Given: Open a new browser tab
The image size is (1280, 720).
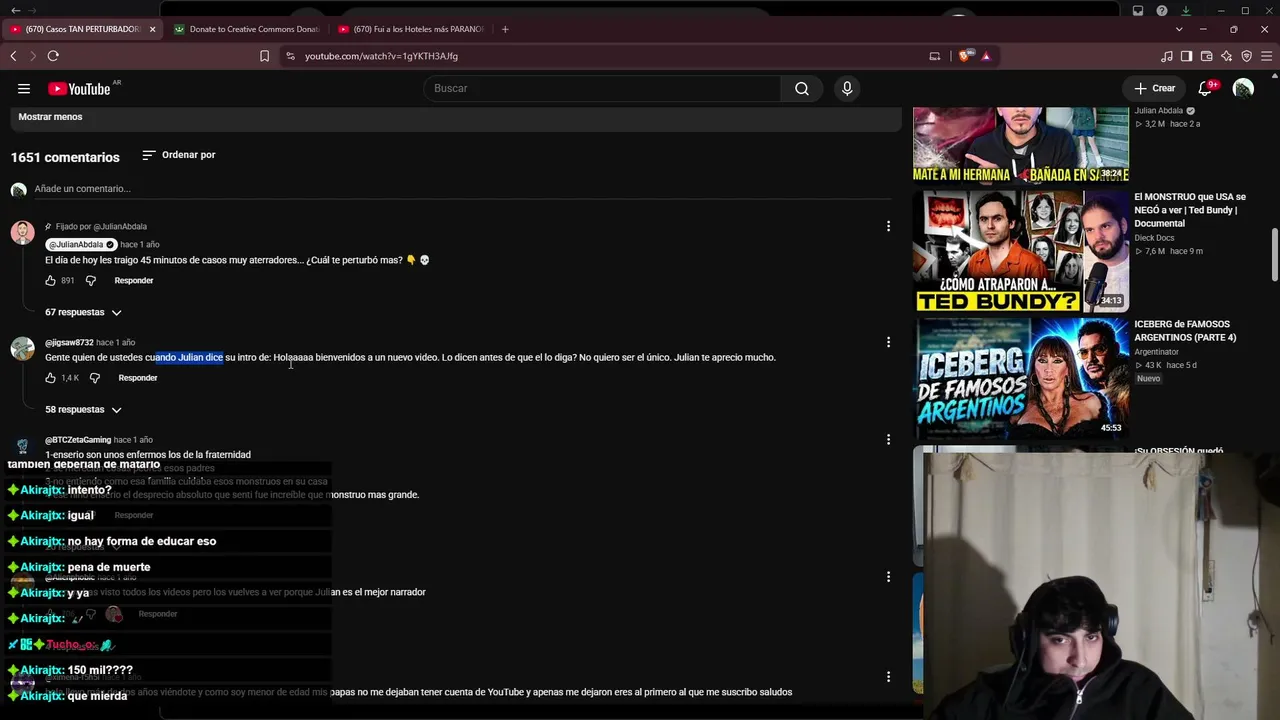Looking at the screenshot, I should click(505, 29).
